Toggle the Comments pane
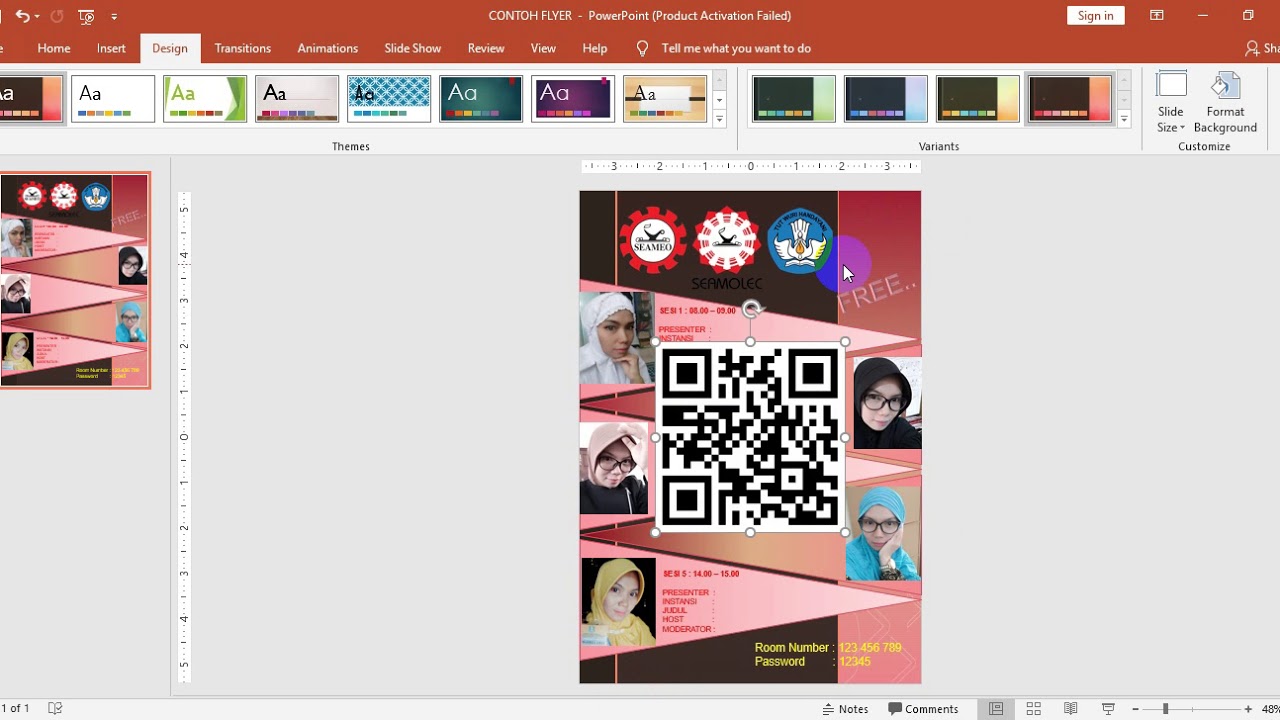Screen dimensions: 1280x720 [921, 709]
